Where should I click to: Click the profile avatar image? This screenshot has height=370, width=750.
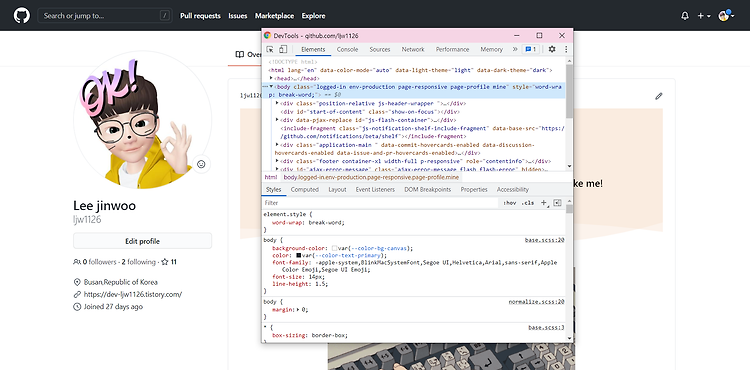point(142,120)
